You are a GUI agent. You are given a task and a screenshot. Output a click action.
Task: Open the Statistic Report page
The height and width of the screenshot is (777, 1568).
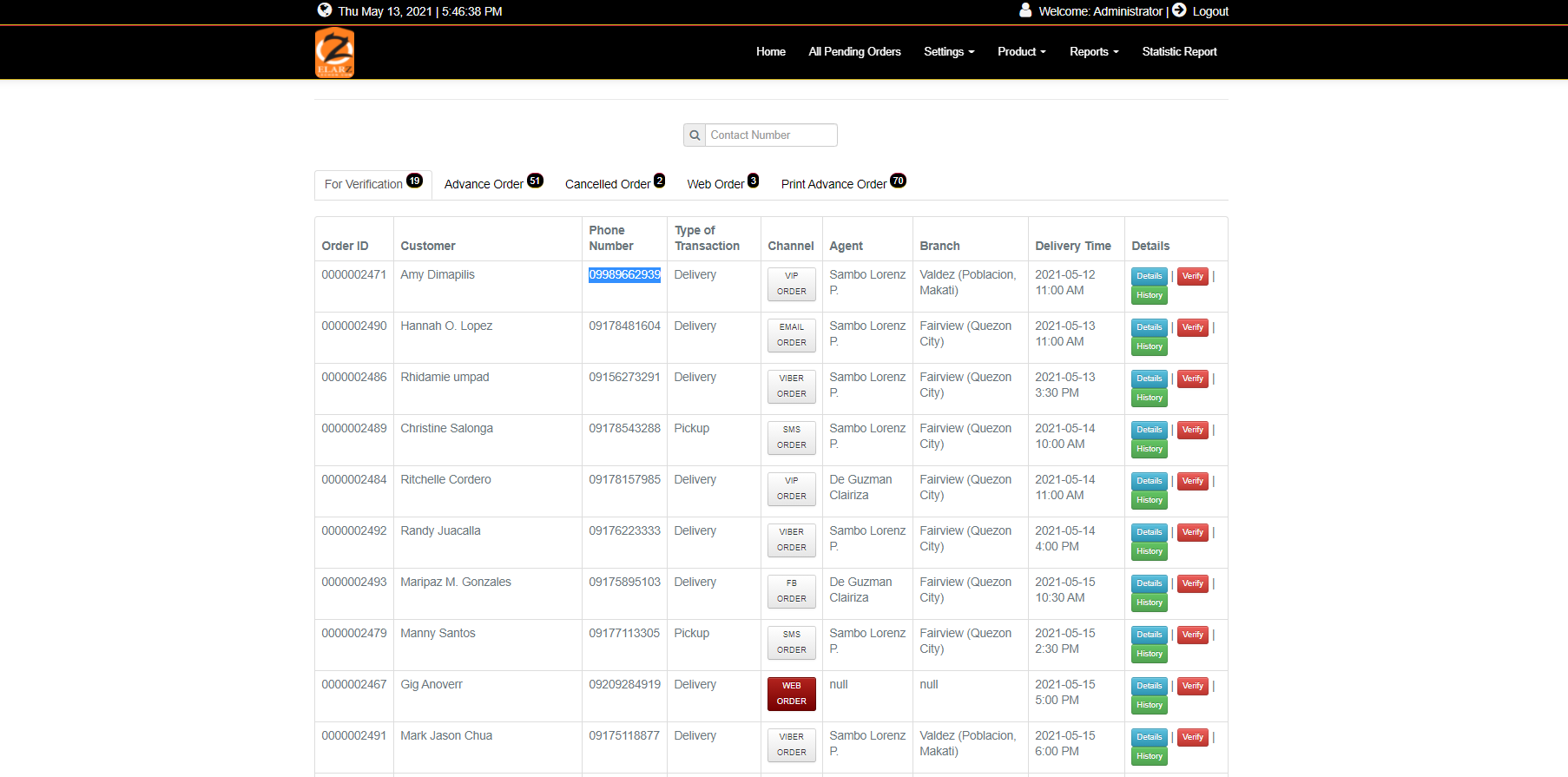point(1179,52)
